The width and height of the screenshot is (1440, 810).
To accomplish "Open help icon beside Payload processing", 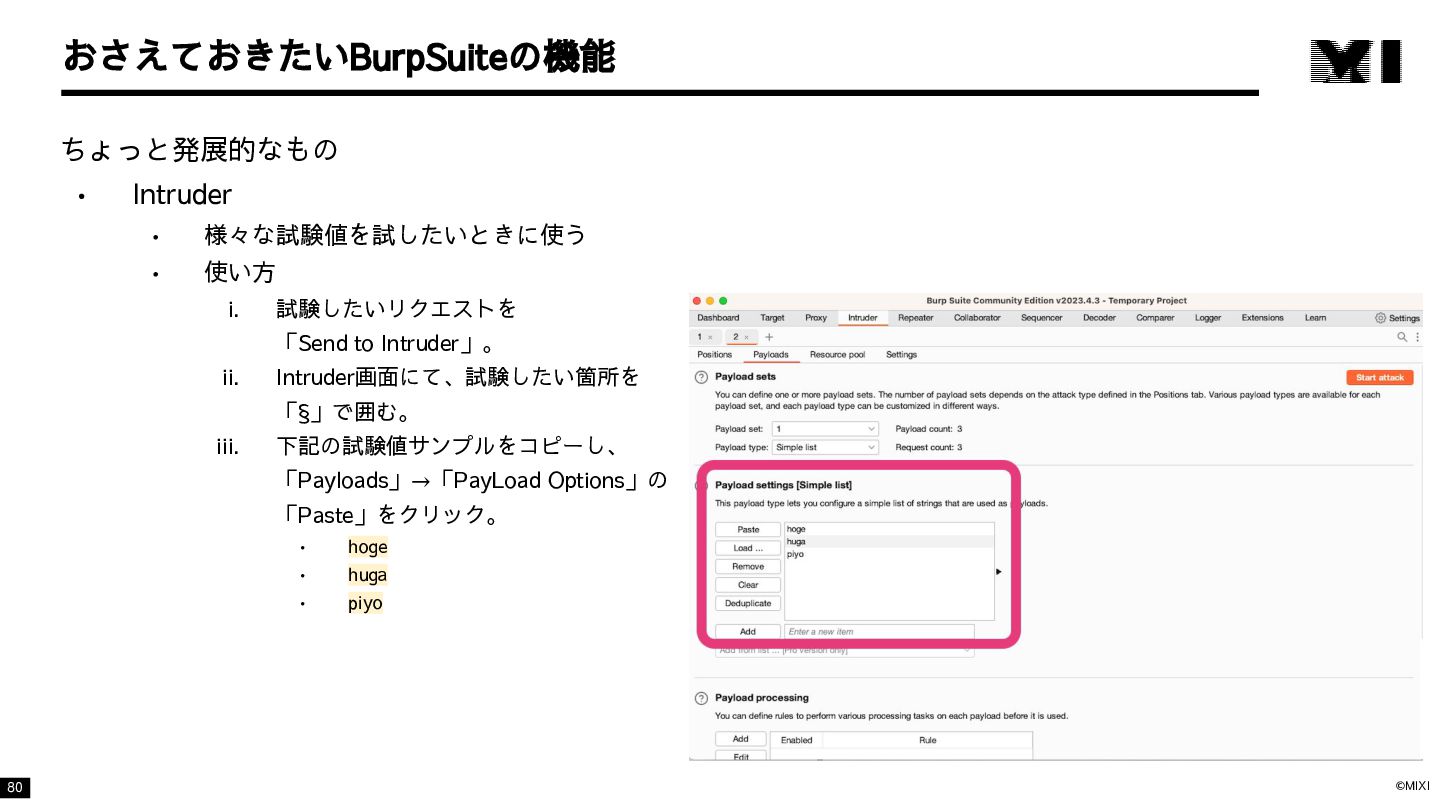I will 701,698.
